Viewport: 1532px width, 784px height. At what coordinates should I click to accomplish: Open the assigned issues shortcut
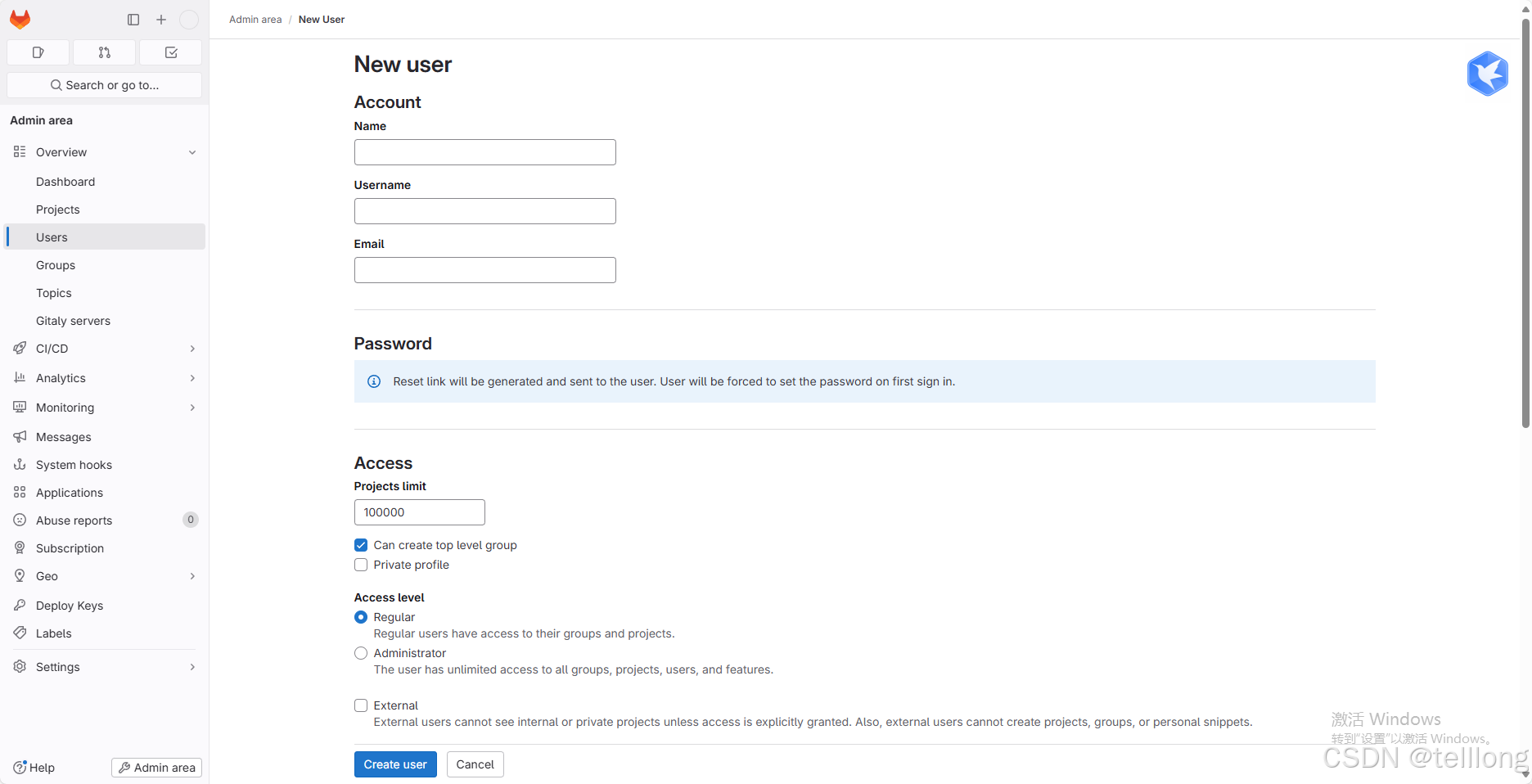pos(38,52)
